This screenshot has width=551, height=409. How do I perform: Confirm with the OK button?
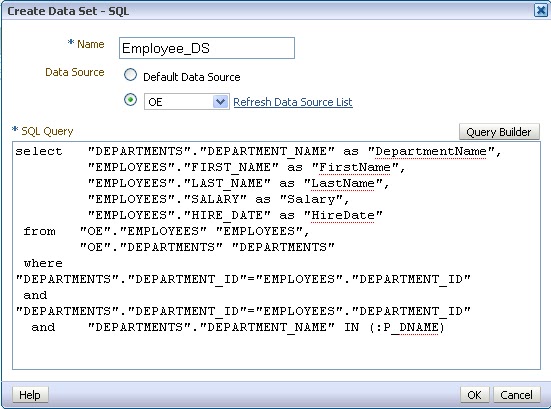(474, 395)
